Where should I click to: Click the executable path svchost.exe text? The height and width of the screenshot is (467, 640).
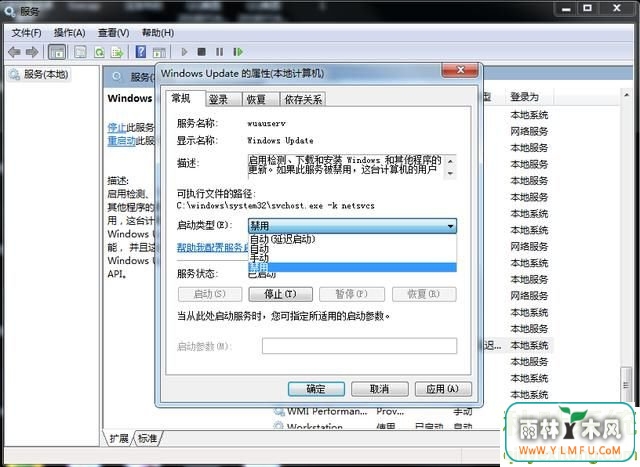click(x=276, y=206)
